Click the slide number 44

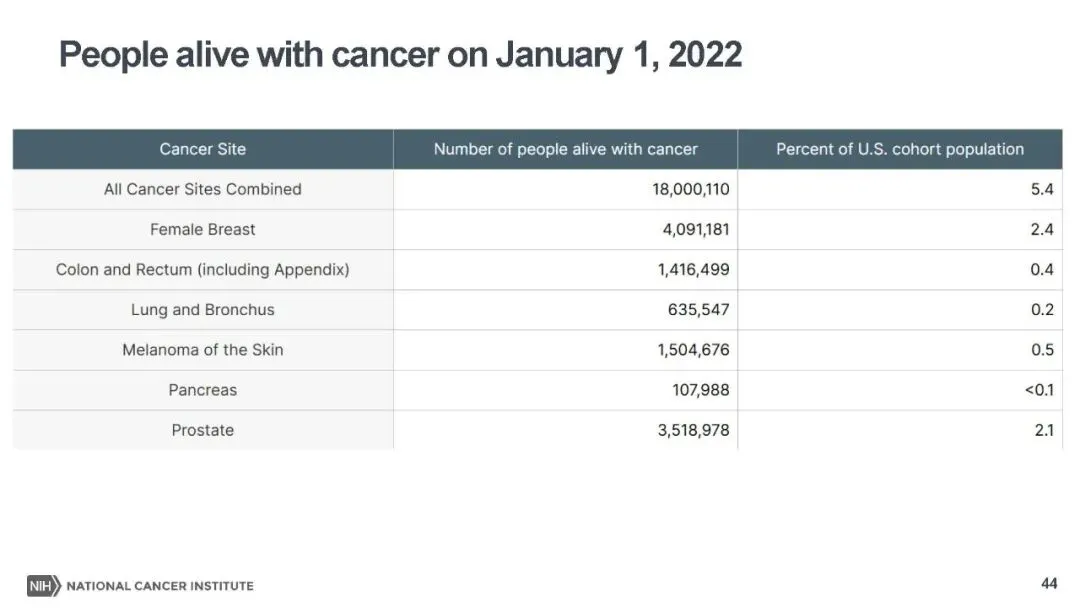pos(1049,583)
